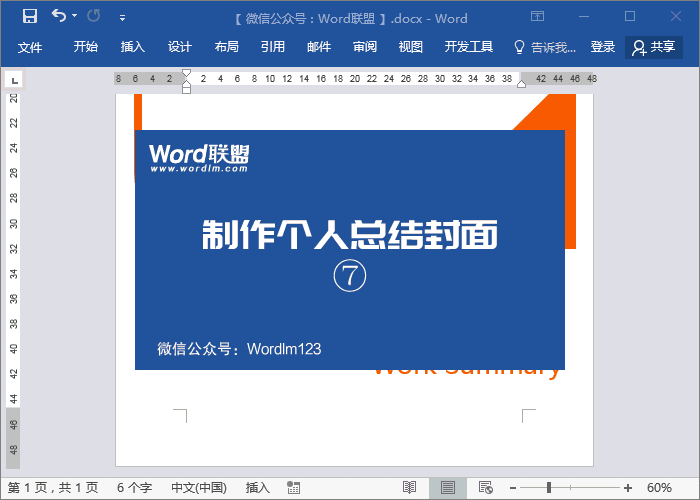Image resolution: width=700 pixels, height=500 pixels.
Task: Select the 布局 tab
Action: 226,47
